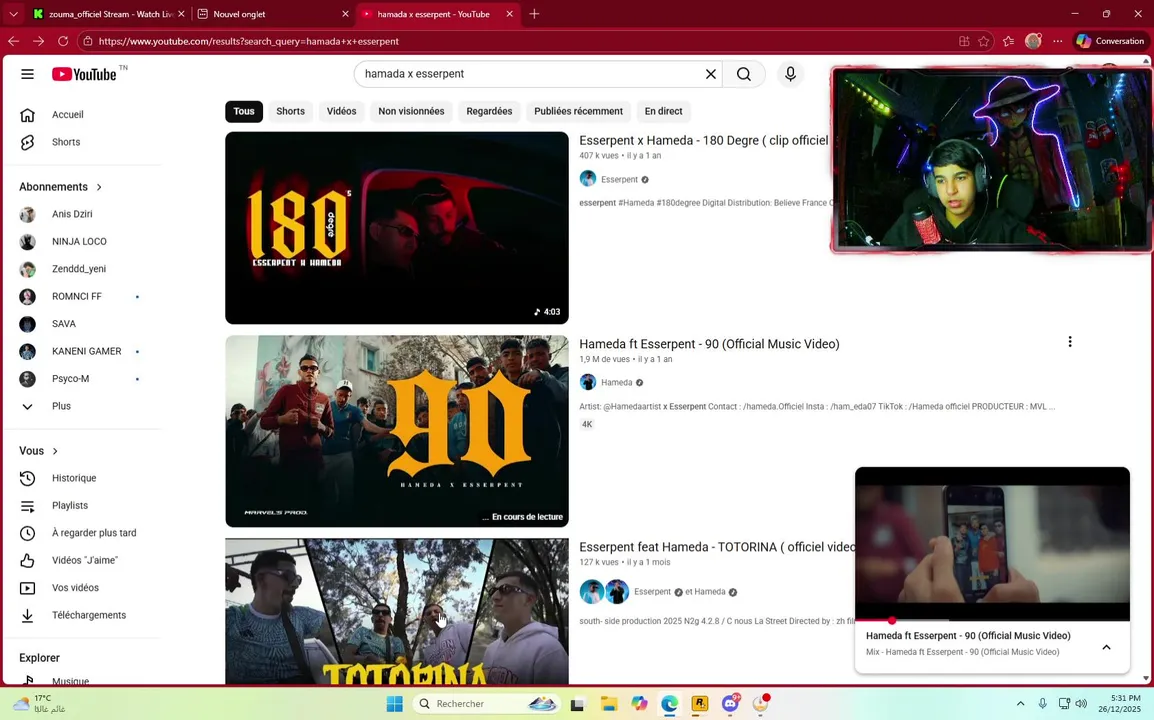1154x720 pixels.
Task: Click the page vertical scrollbar
Action: tap(1146, 368)
